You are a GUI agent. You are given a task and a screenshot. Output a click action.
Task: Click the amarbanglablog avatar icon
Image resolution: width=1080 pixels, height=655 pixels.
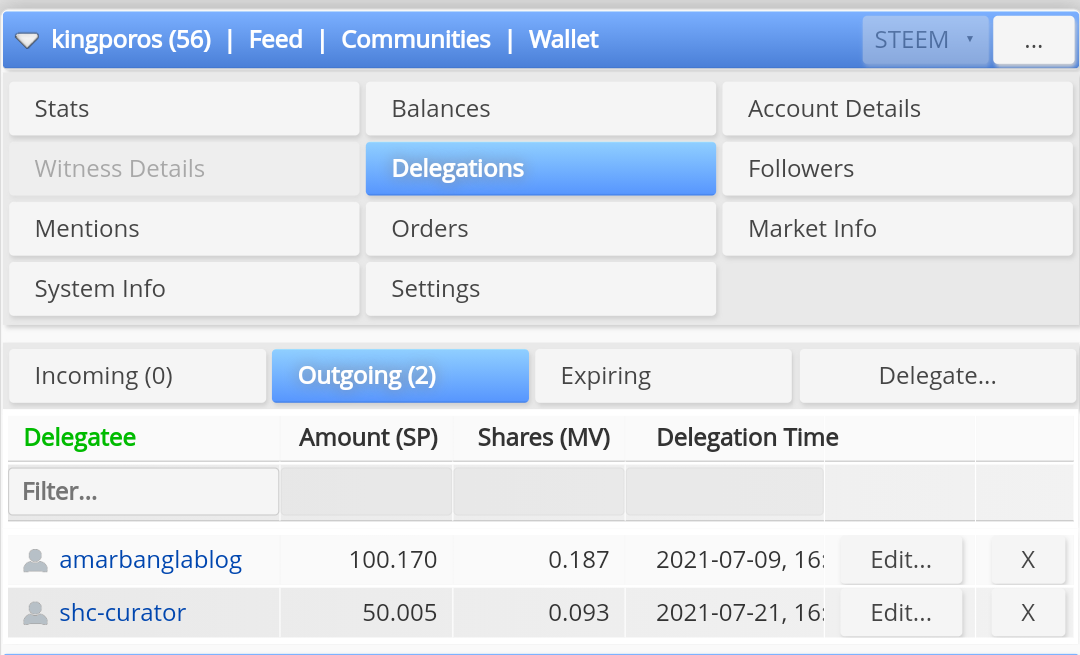[x=35, y=561]
